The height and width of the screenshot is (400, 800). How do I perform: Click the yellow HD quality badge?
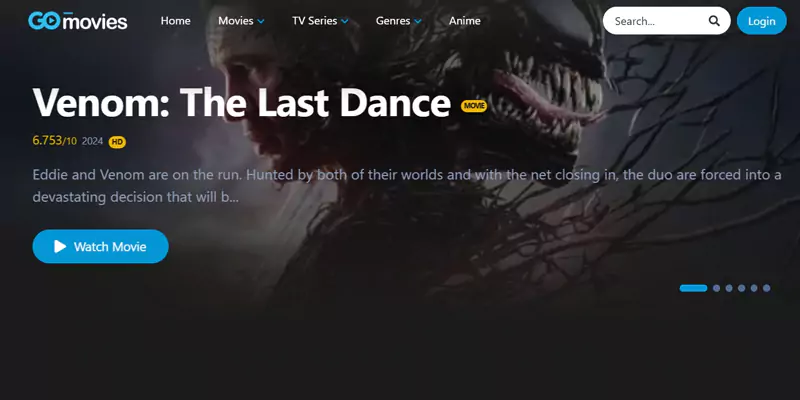coord(117,142)
